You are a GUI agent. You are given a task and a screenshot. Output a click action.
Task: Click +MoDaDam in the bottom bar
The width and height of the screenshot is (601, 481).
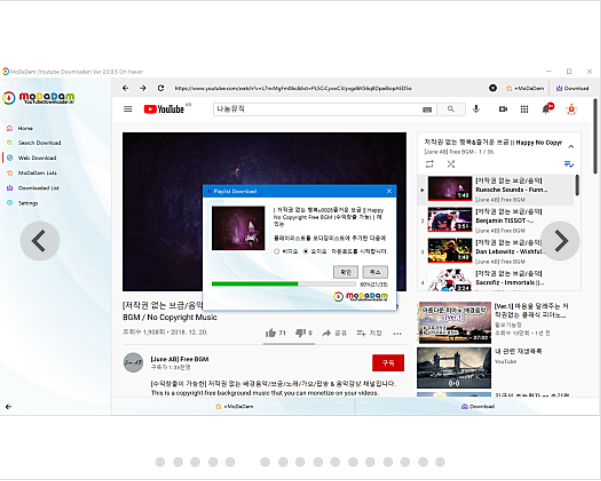click(234, 406)
